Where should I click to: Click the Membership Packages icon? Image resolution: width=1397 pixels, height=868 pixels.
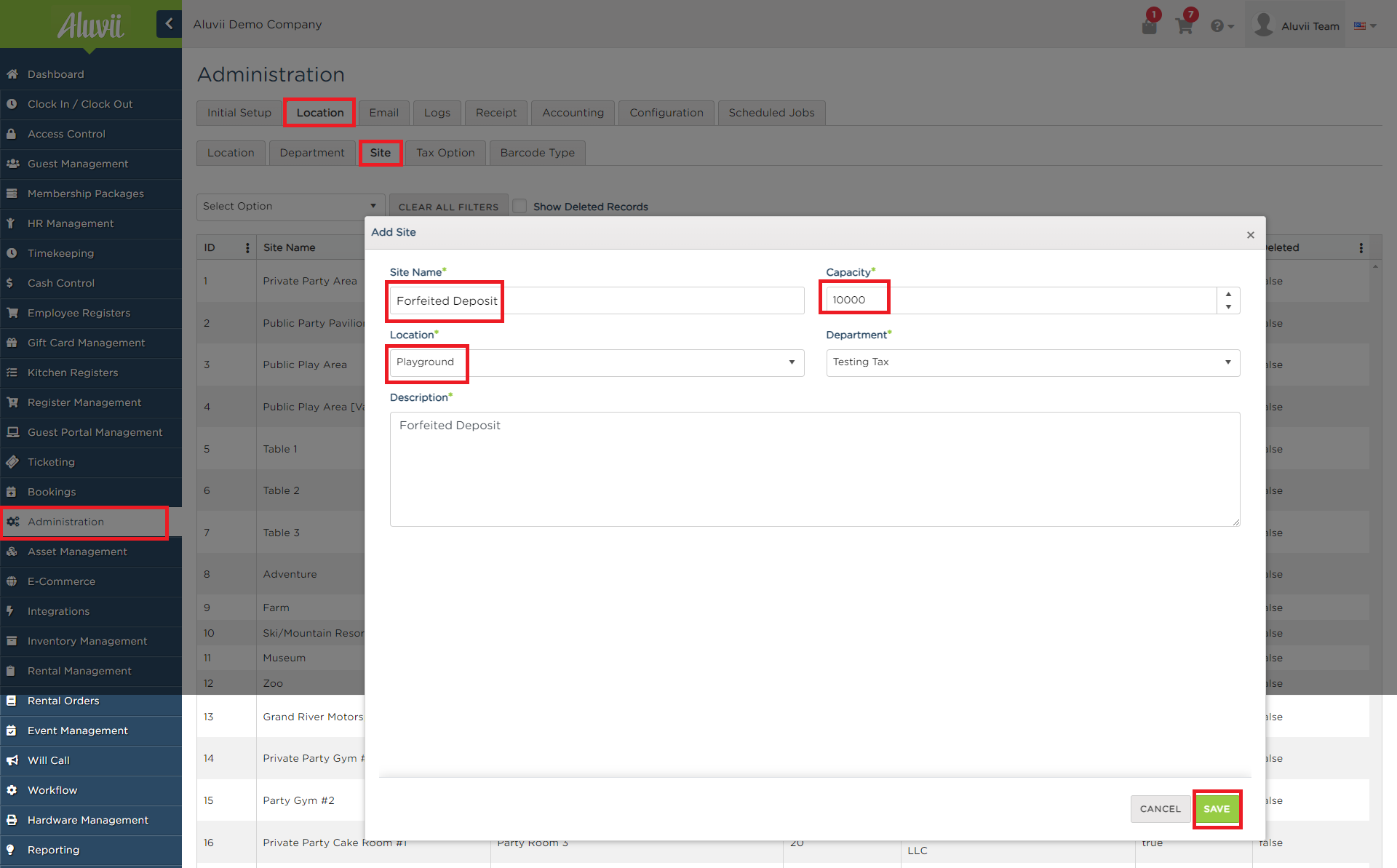point(12,194)
